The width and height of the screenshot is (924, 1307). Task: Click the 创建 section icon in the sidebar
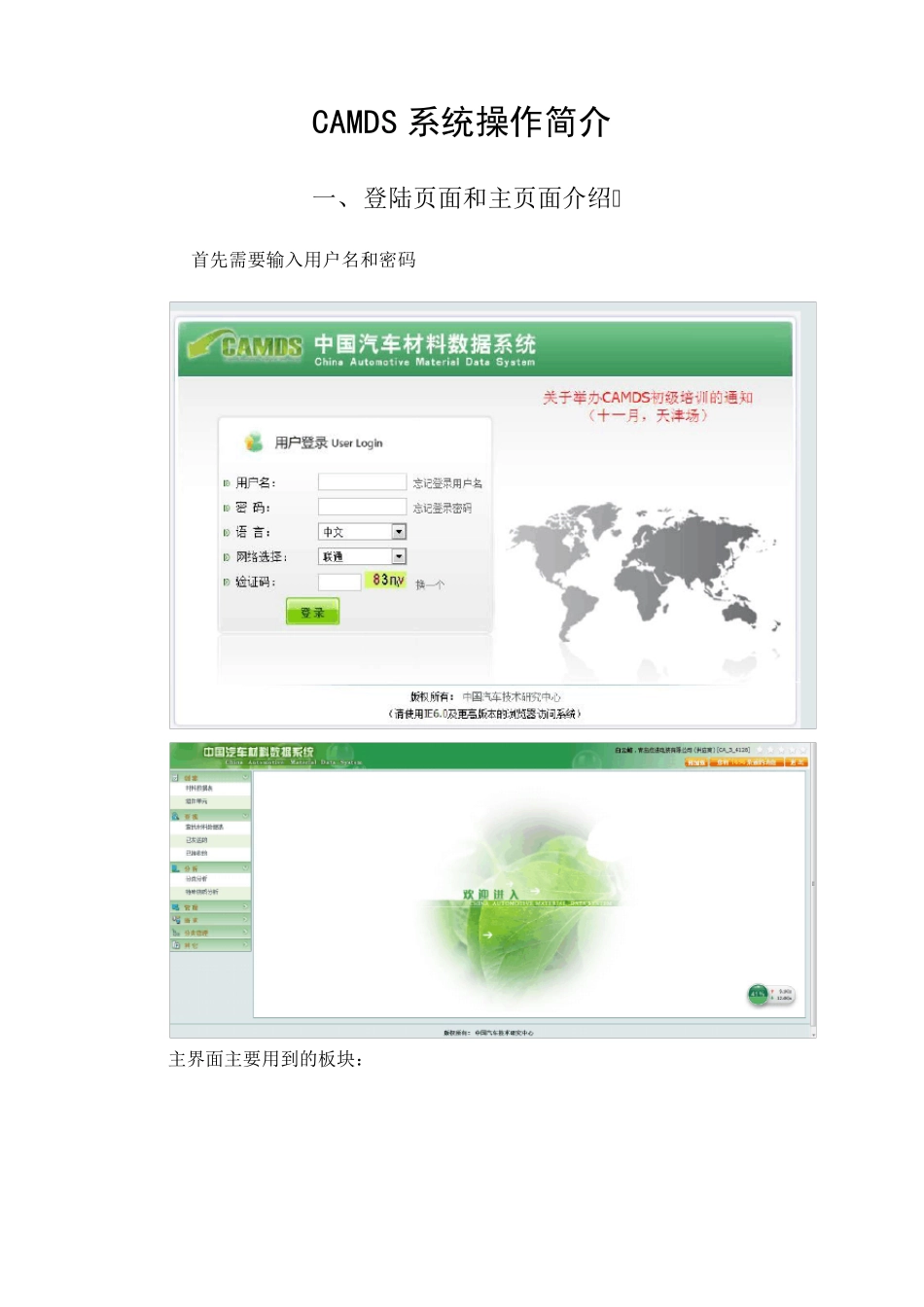coord(175,778)
